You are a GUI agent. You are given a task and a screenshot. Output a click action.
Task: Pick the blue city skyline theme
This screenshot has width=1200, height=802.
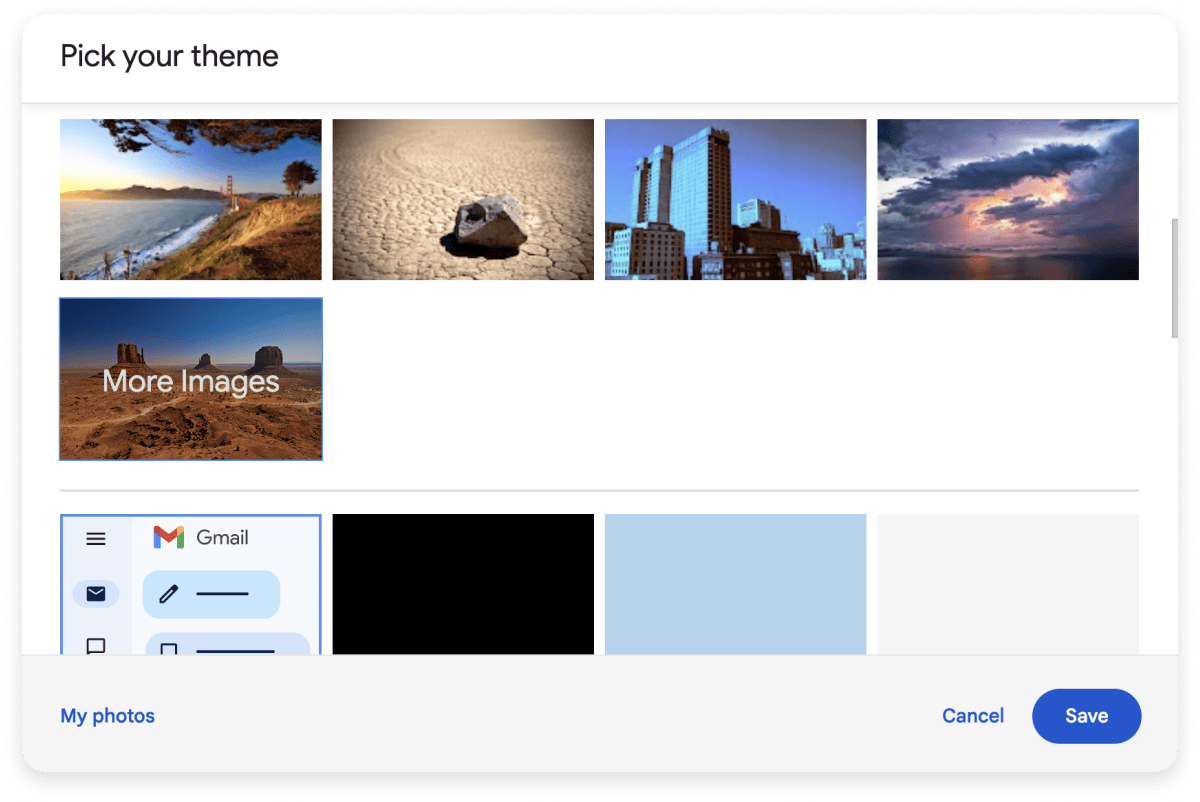point(735,199)
